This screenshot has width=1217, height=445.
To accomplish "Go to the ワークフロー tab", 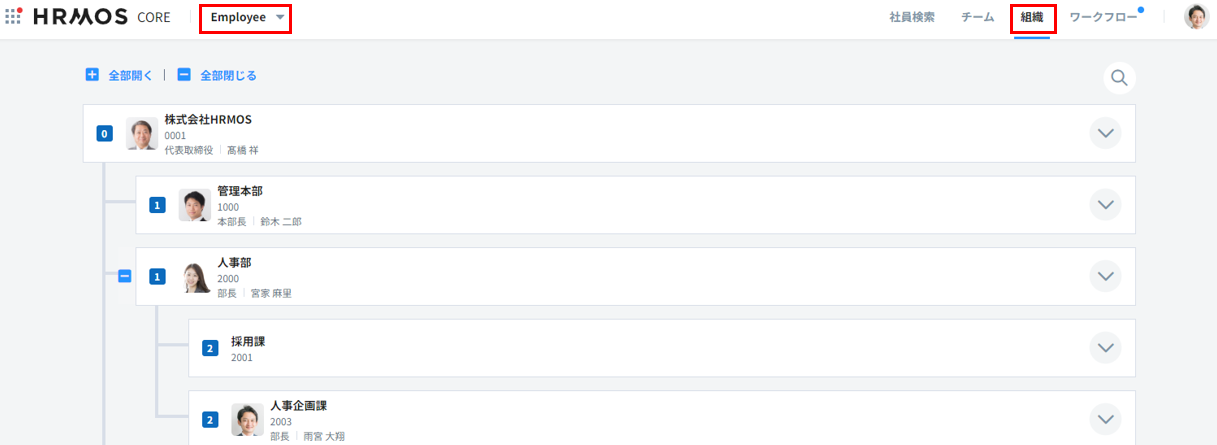I will pyautogui.click(x=1102, y=18).
